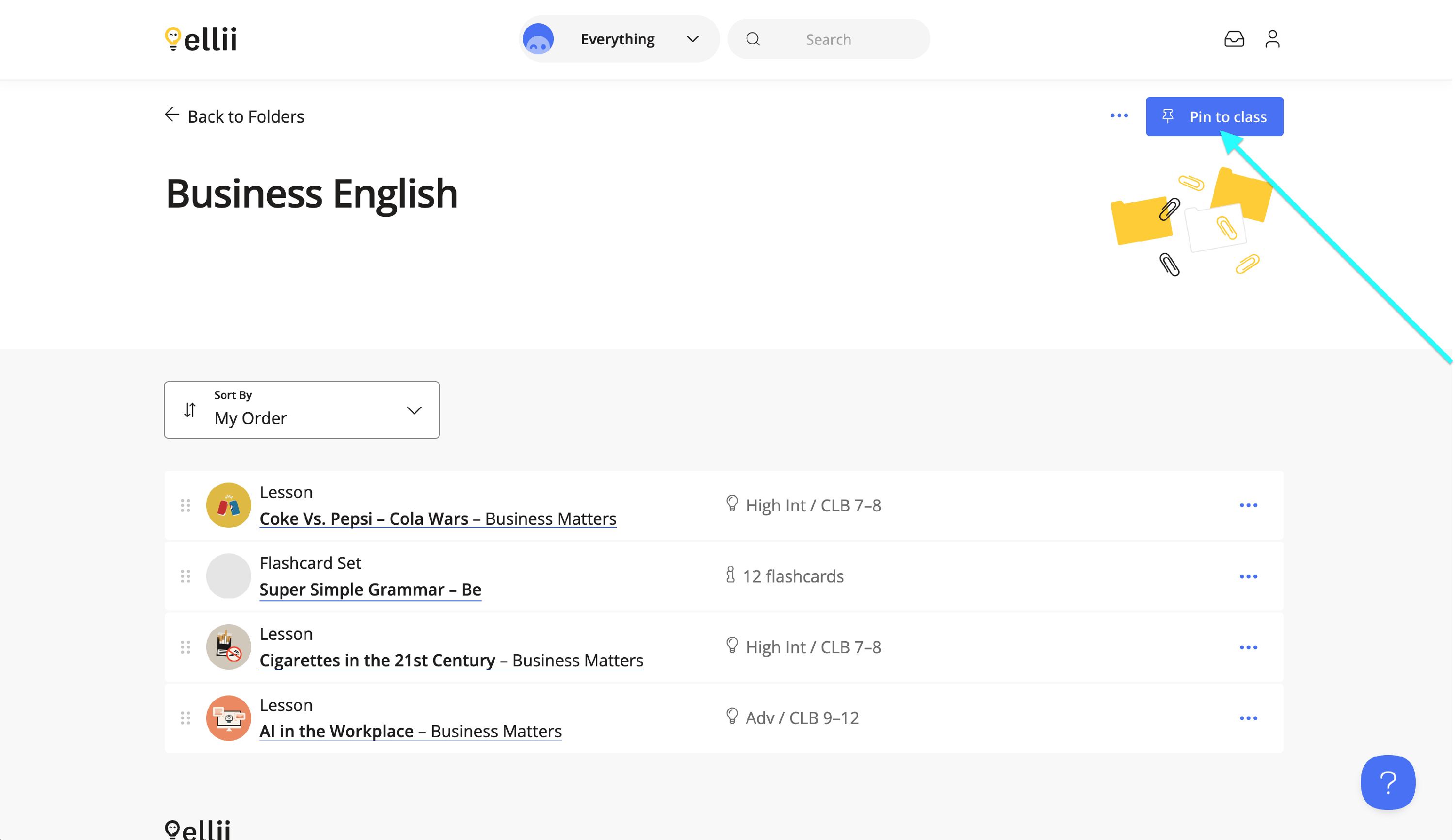Open options menu for Cigarettes lesson

pyautogui.click(x=1248, y=647)
